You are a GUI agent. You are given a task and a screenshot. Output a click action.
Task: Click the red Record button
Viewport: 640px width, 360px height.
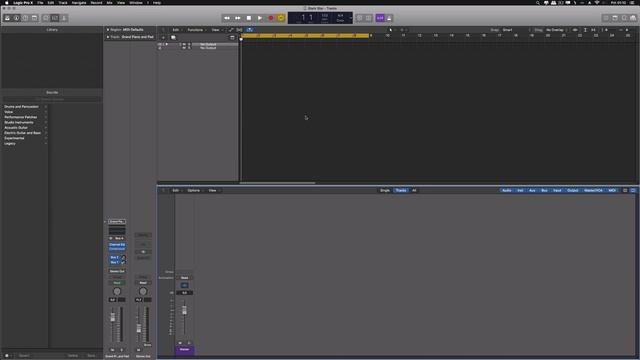coord(270,18)
